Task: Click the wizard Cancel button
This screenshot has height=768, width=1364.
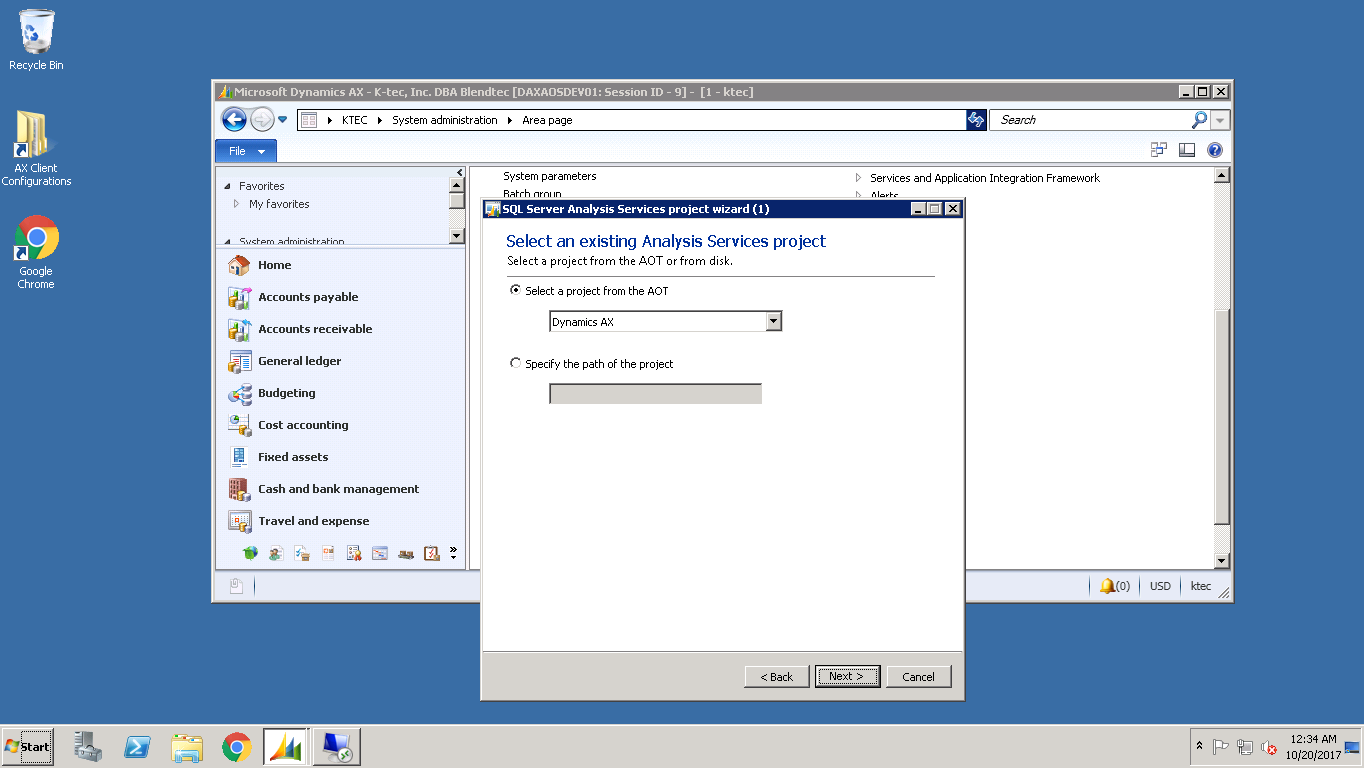Action: click(x=918, y=677)
